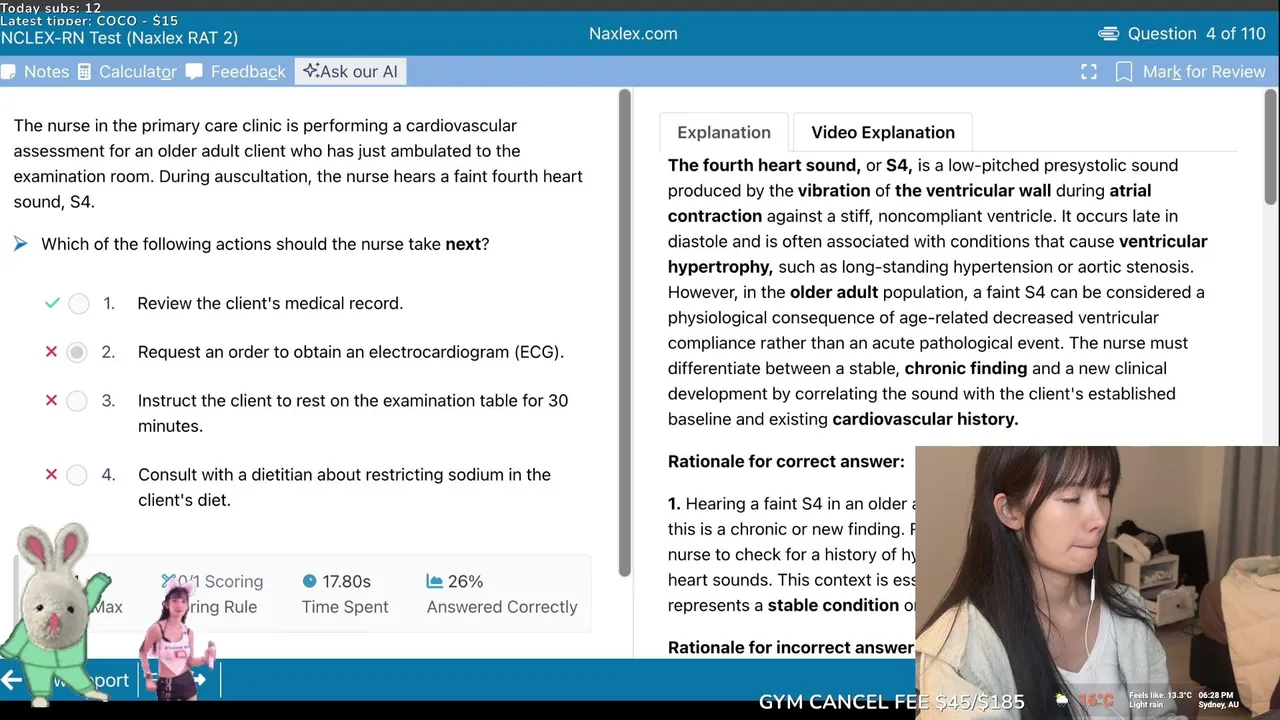Click 'GYM CANCEL FEE $45/$185' banner text
This screenshot has height=720, width=1280.
pos(892,702)
